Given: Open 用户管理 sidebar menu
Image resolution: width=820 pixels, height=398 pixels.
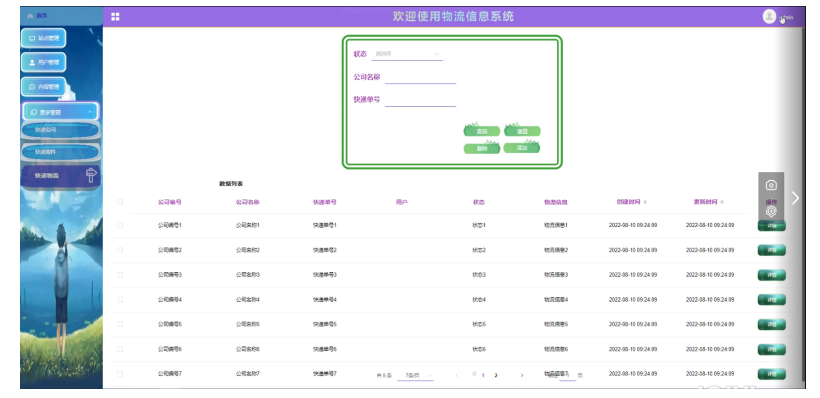Looking at the screenshot, I should tap(43, 62).
